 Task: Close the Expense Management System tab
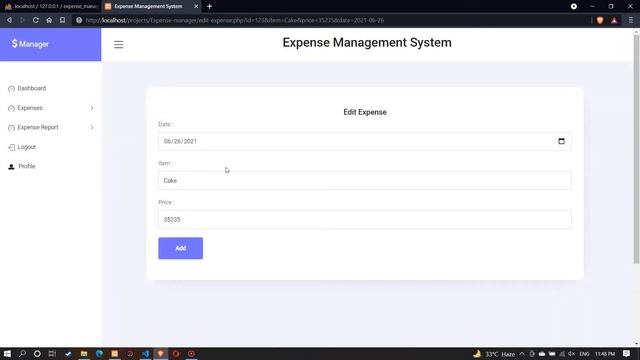[196, 6]
